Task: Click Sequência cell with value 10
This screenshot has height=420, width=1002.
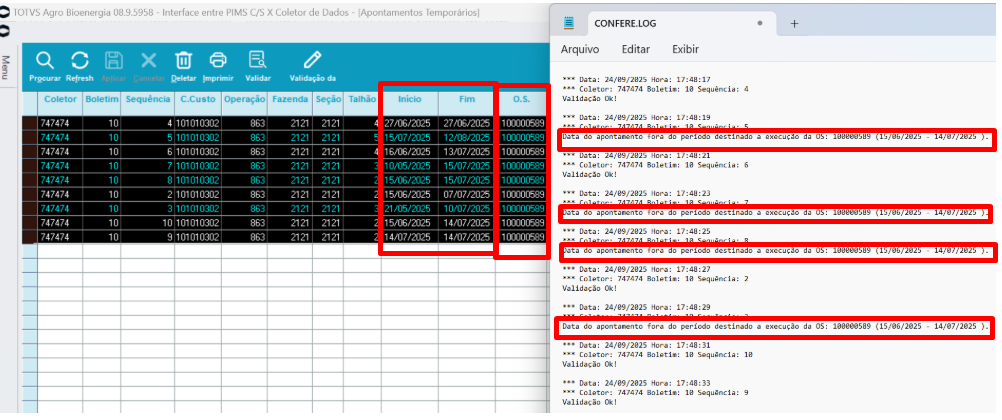Action: 148,222
